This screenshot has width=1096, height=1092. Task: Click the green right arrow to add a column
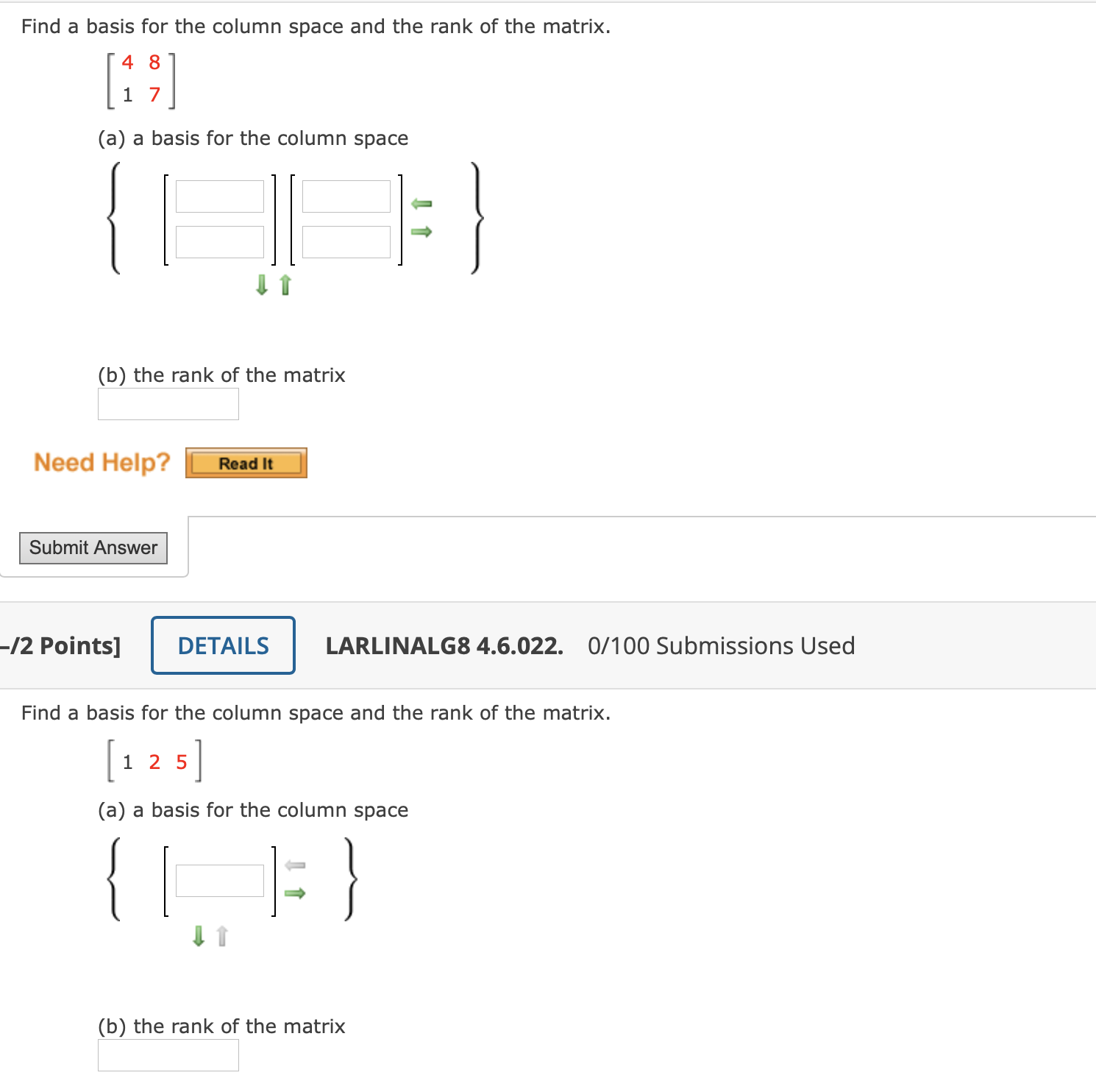coord(421,232)
